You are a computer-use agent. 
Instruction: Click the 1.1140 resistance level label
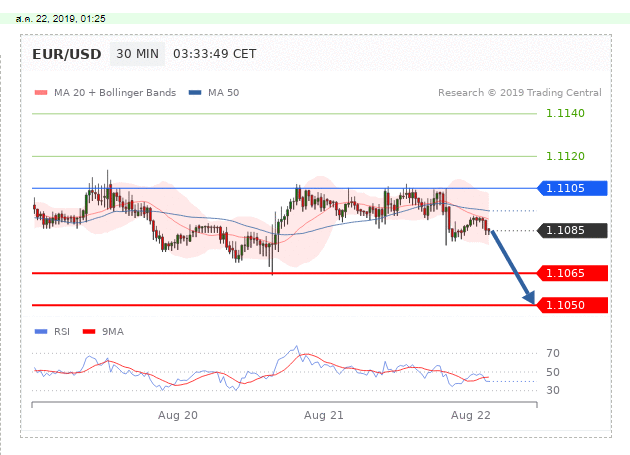pos(565,113)
